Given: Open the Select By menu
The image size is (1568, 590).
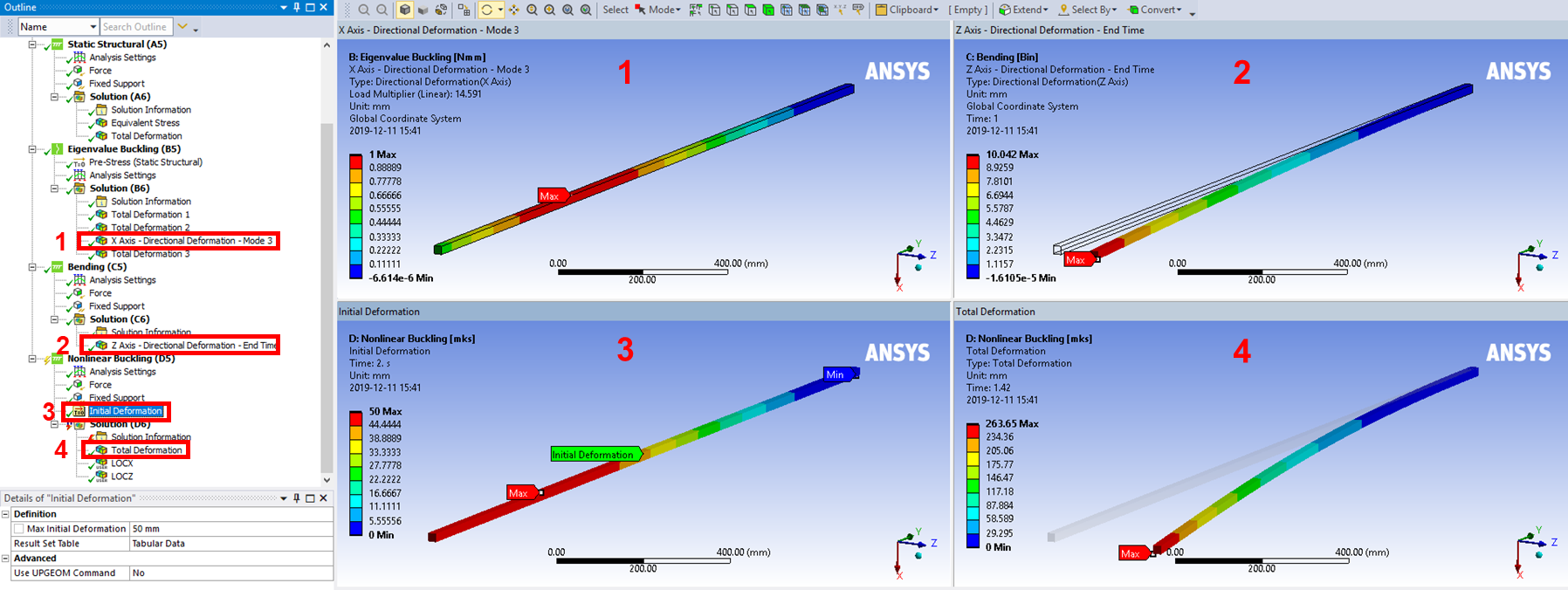Looking at the screenshot, I should pos(1088,10).
